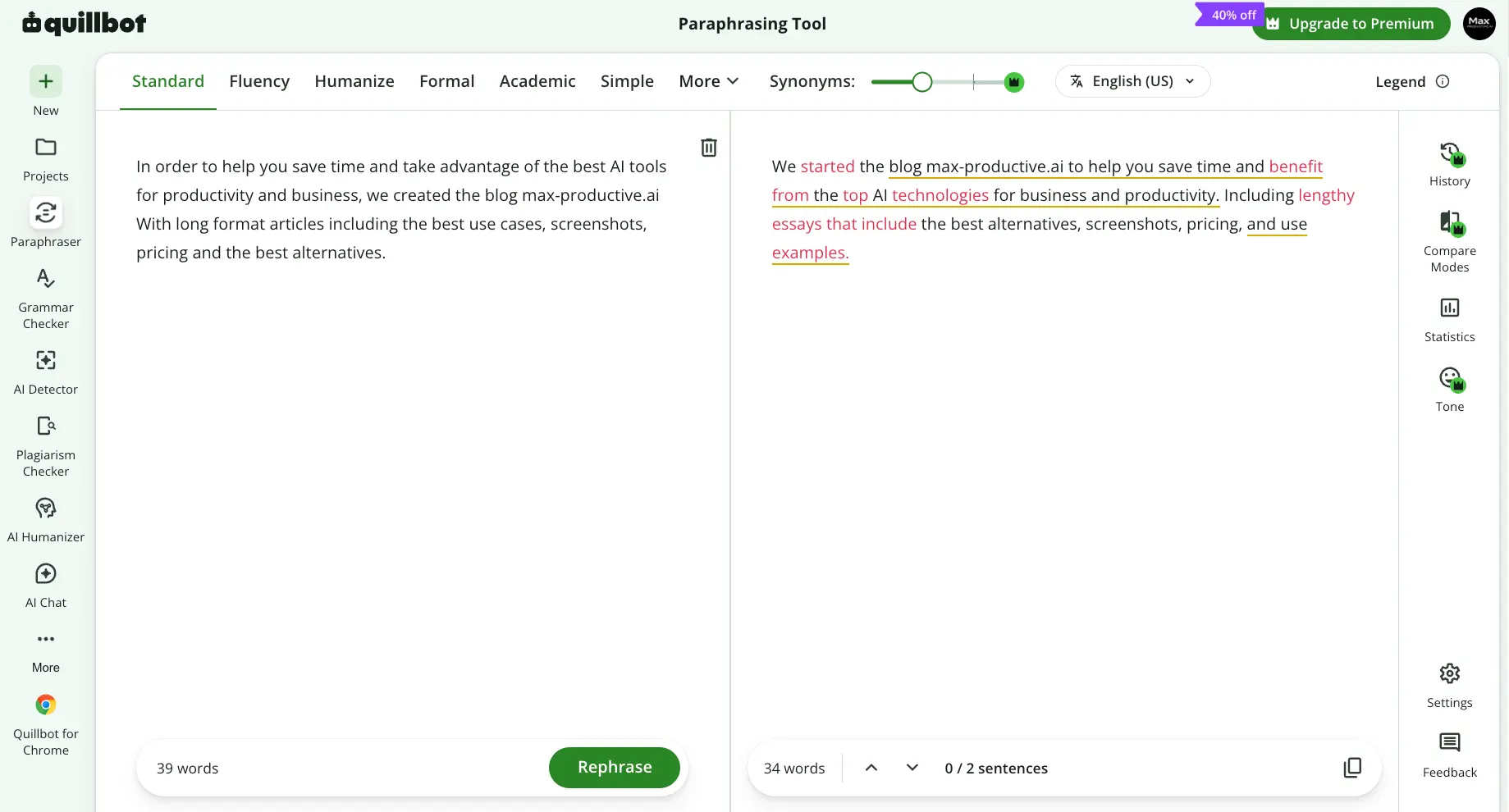Screen dimensions: 1509x812
Task: Click the word "examples." in output
Action: 810,253
